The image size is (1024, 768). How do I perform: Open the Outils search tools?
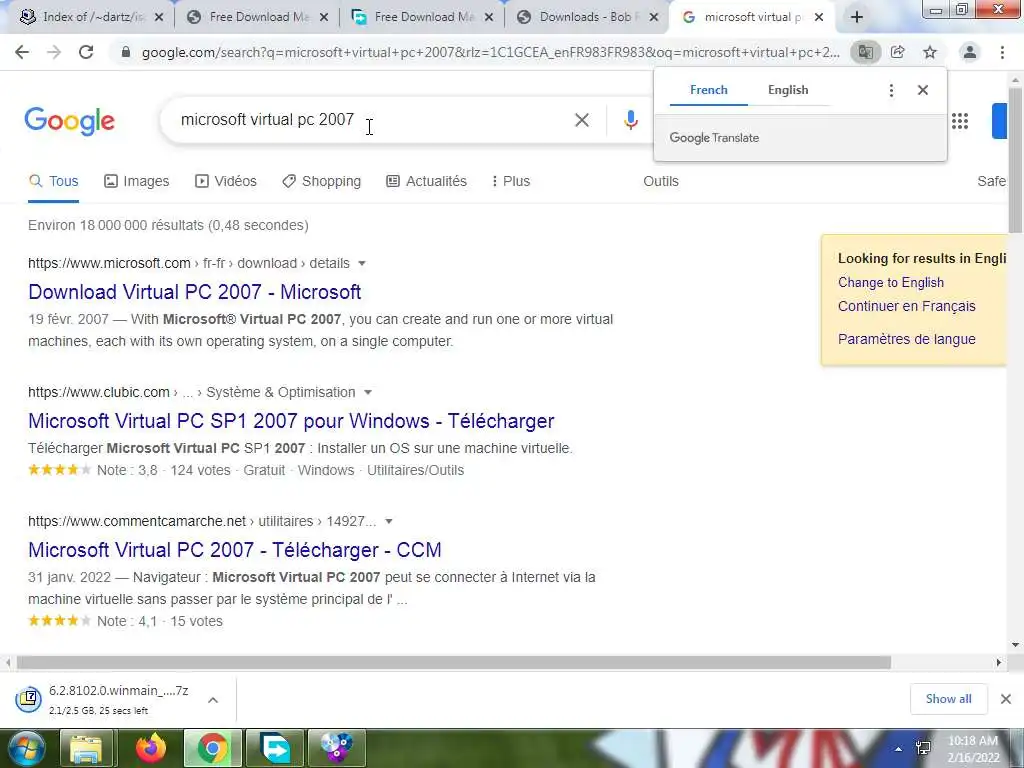pos(661,181)
